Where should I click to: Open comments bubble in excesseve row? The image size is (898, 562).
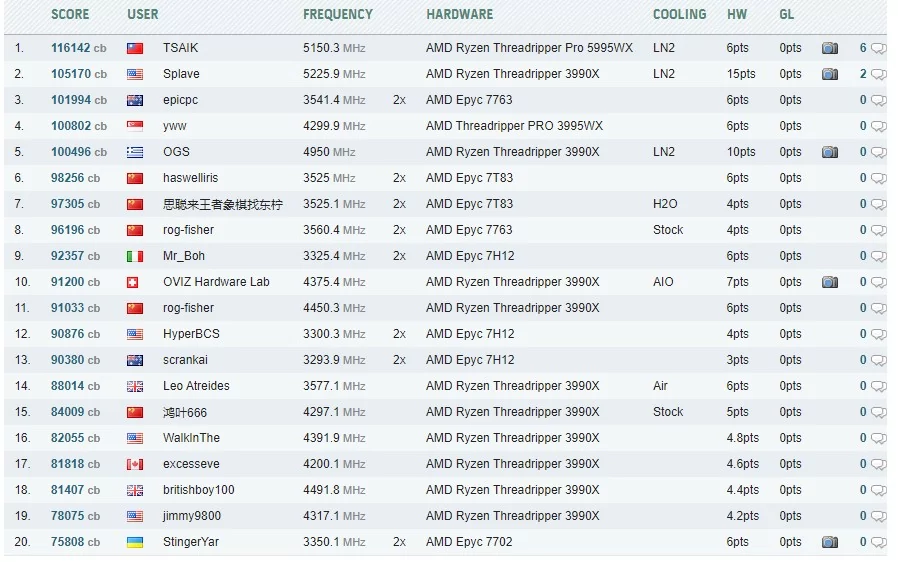(879, 465)
